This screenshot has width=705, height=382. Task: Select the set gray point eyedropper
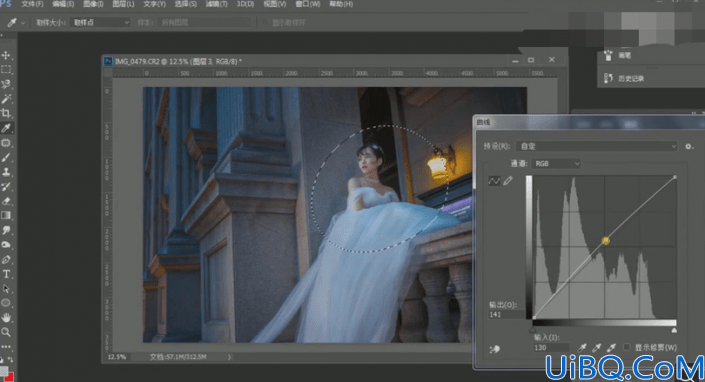(597, 347)
